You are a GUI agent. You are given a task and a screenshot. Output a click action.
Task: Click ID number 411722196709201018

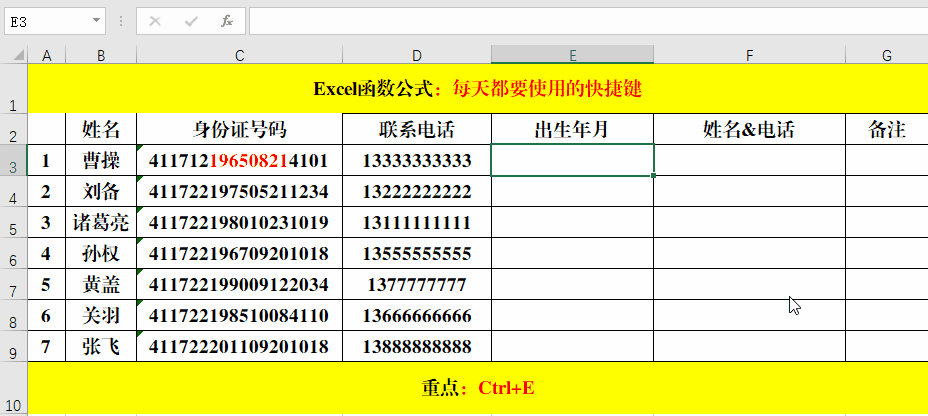[239, 253]
